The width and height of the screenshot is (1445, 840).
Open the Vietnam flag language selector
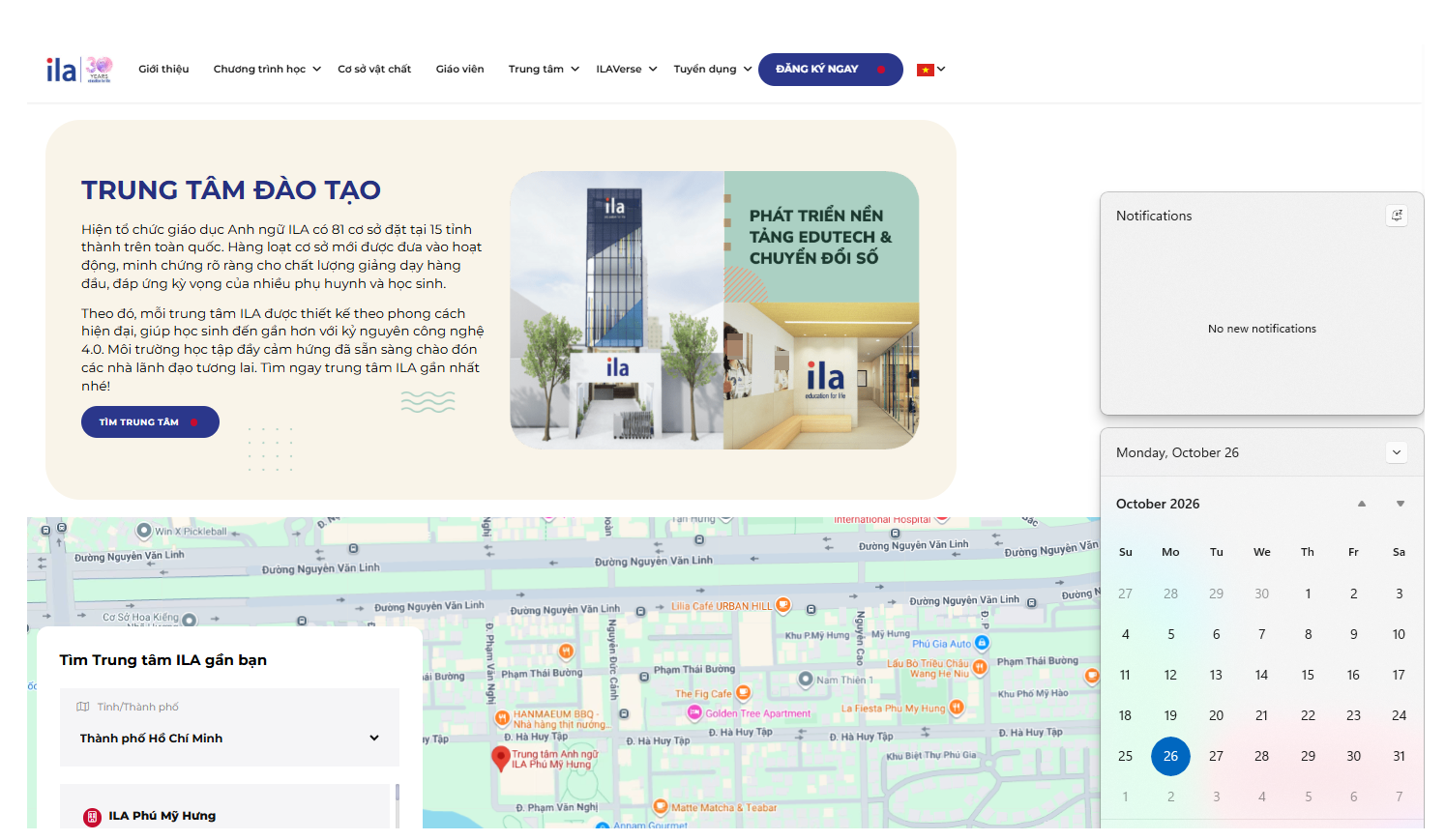pos(930,70)
